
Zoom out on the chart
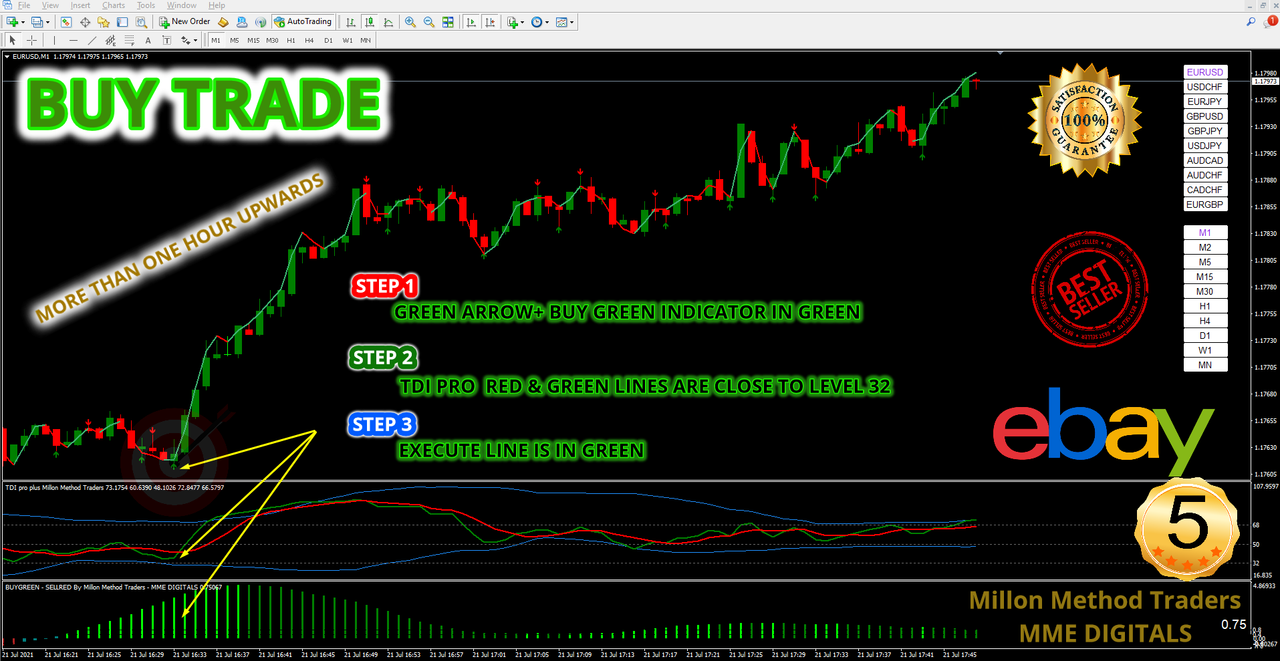(x=429, y=22)
